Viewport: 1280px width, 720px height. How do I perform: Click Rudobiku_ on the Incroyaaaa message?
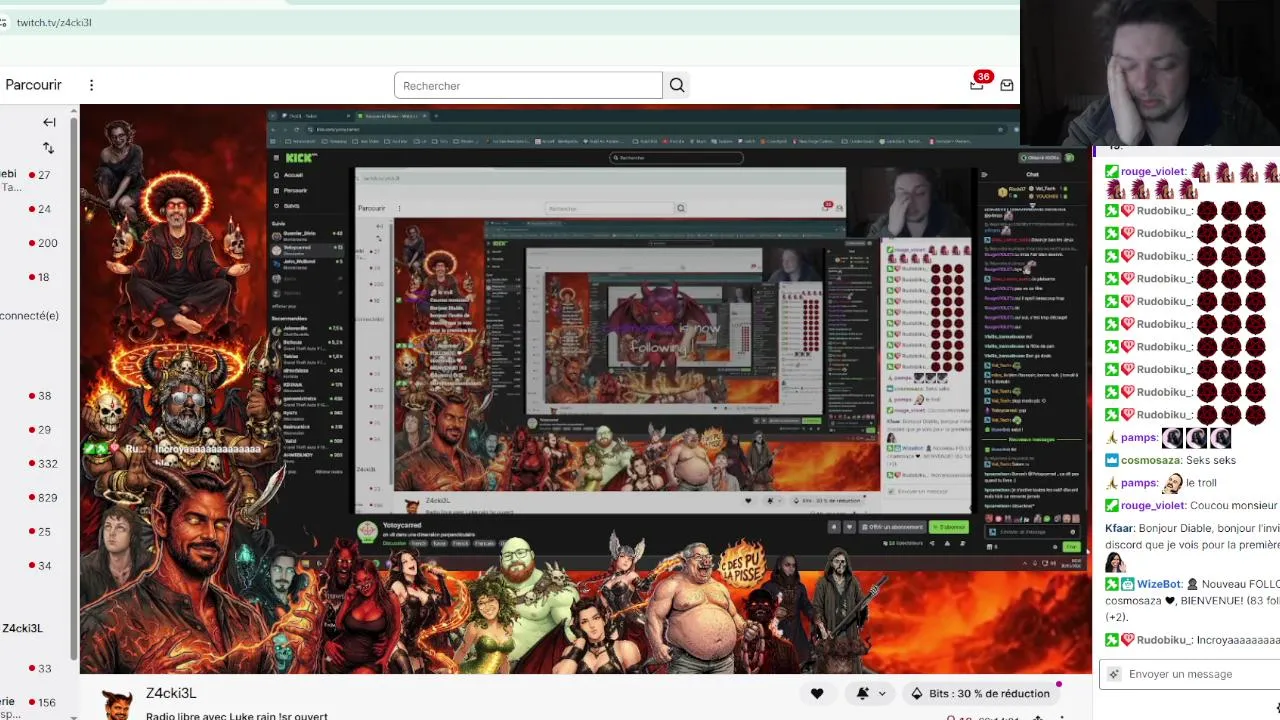click(x=1165, y=640)
